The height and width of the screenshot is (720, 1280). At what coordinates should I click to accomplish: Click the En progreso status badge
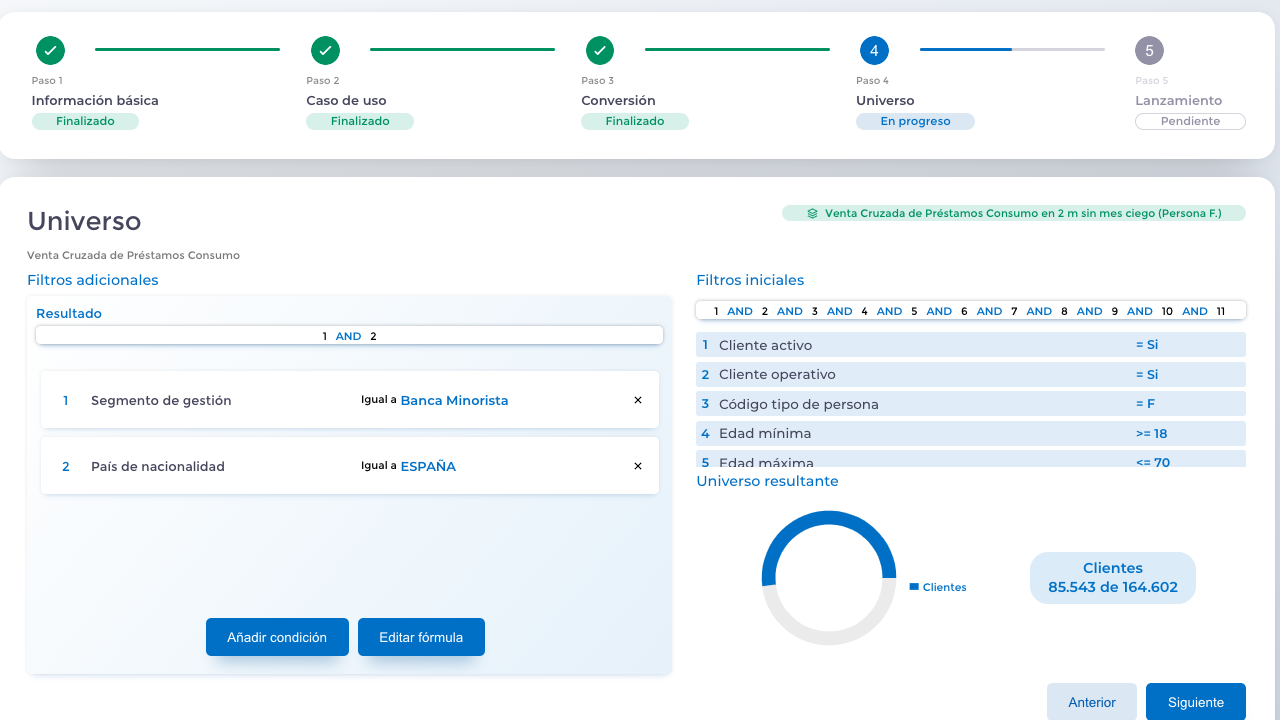915,121
